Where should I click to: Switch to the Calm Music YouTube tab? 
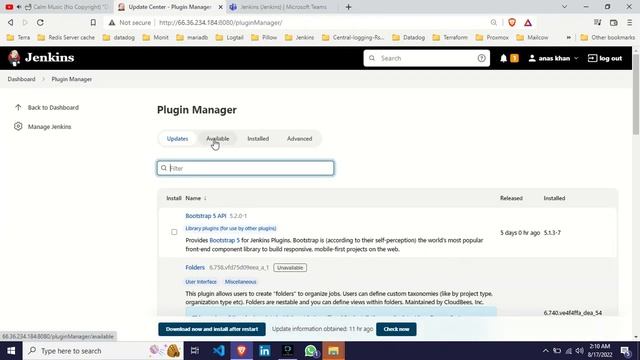point(57,7)
